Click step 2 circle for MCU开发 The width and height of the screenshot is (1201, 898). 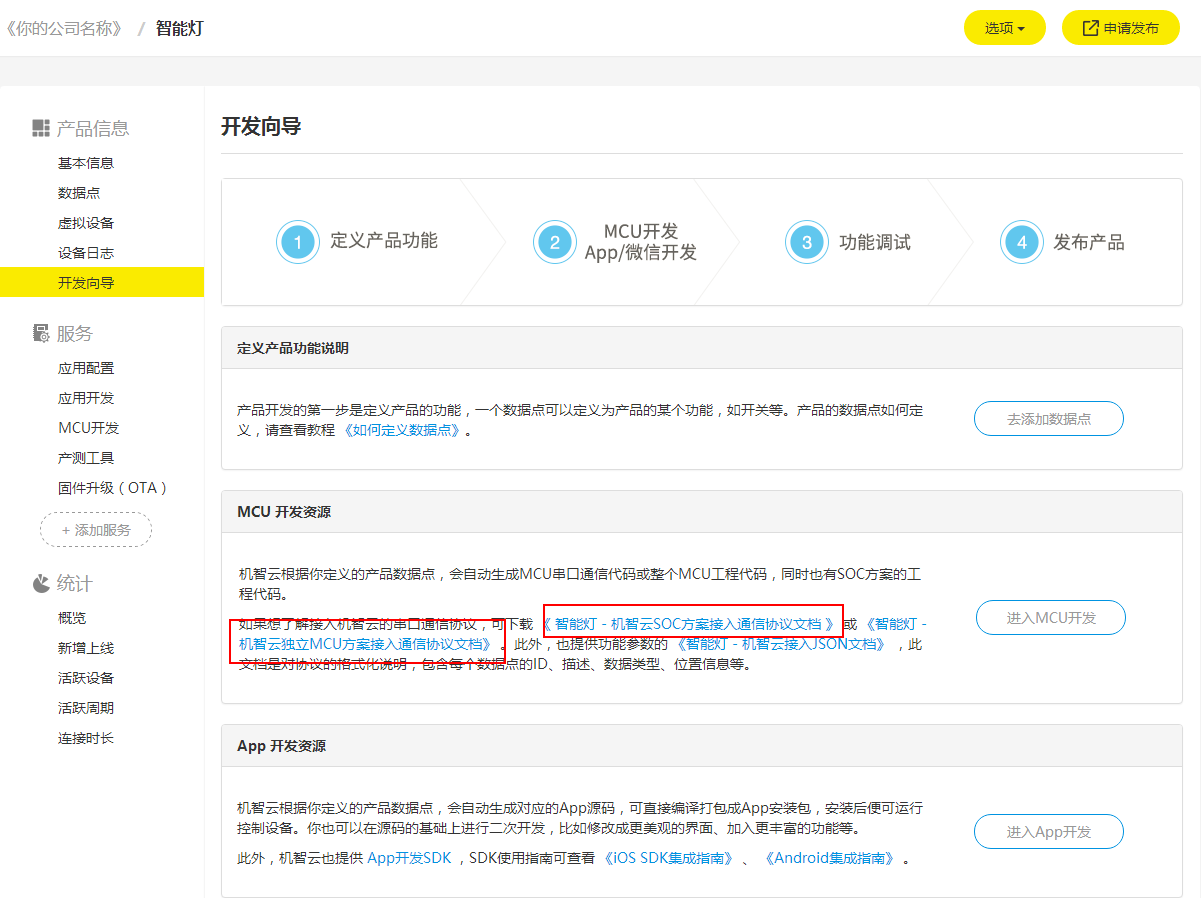pyautogui.click(x=554, y=242)
